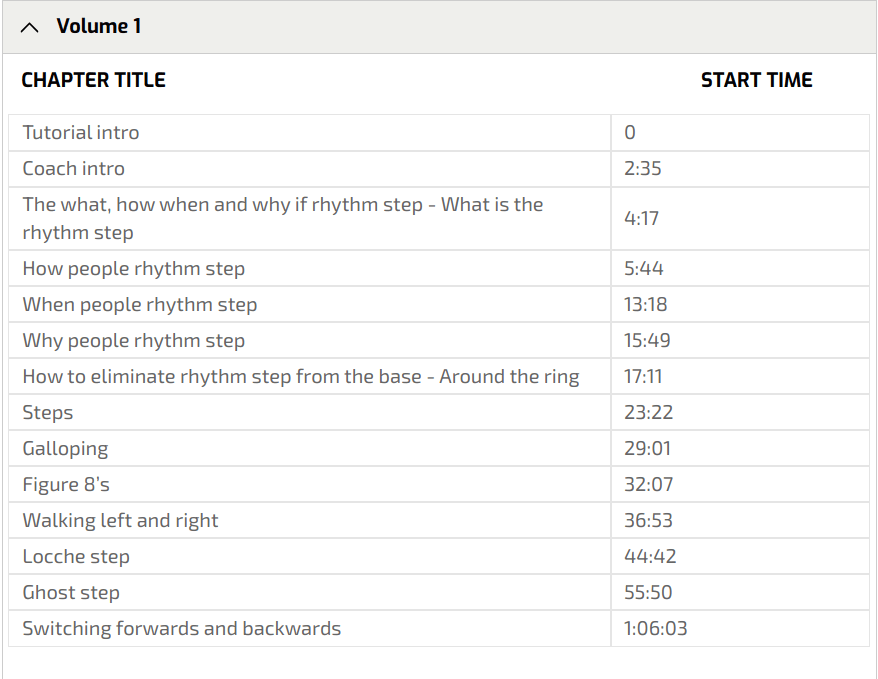This screenshot has height=679, width=878.
Task: Select Why people rhythm step chapter
Action: tap(133, 341)
